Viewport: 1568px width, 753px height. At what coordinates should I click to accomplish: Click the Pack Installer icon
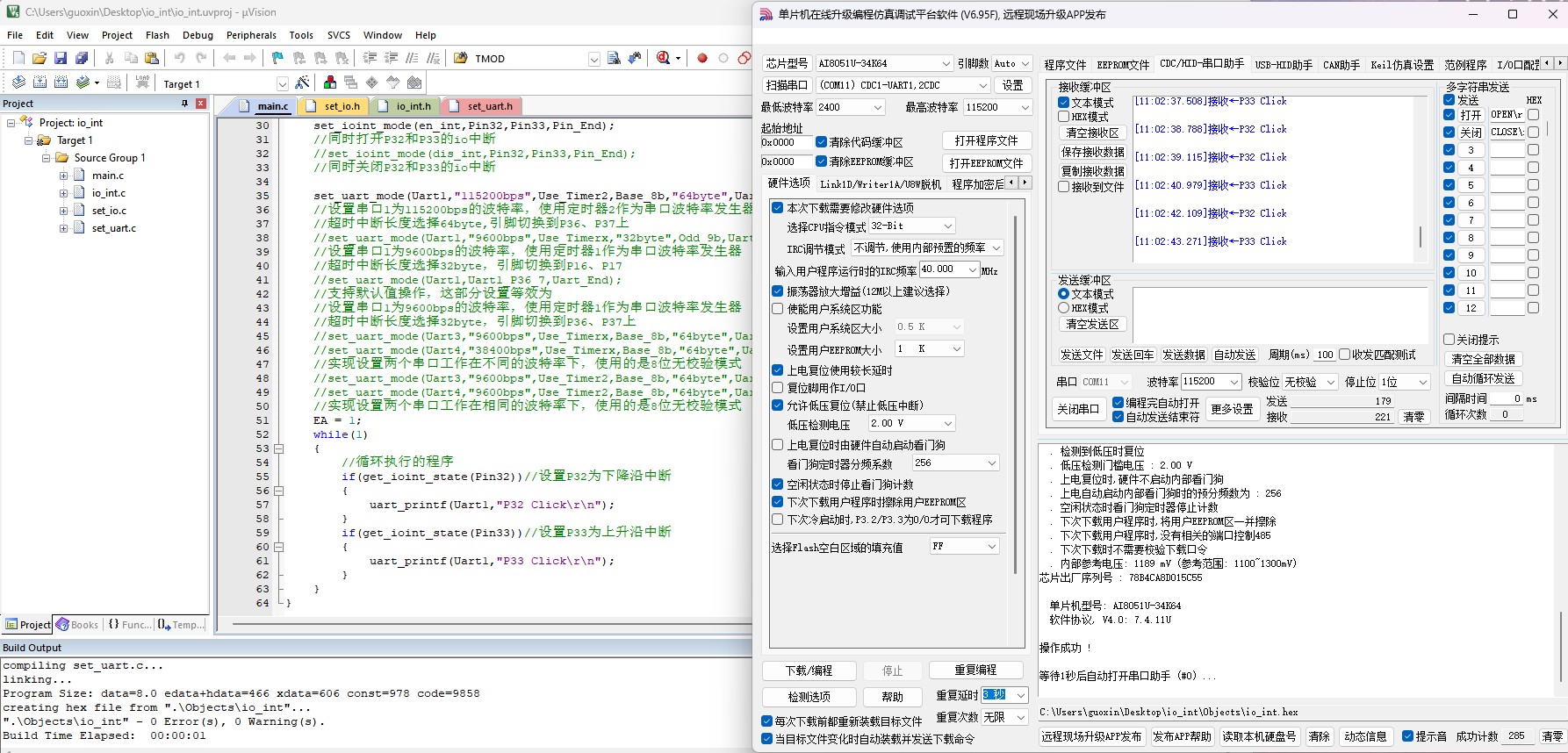tap(414, 82)
